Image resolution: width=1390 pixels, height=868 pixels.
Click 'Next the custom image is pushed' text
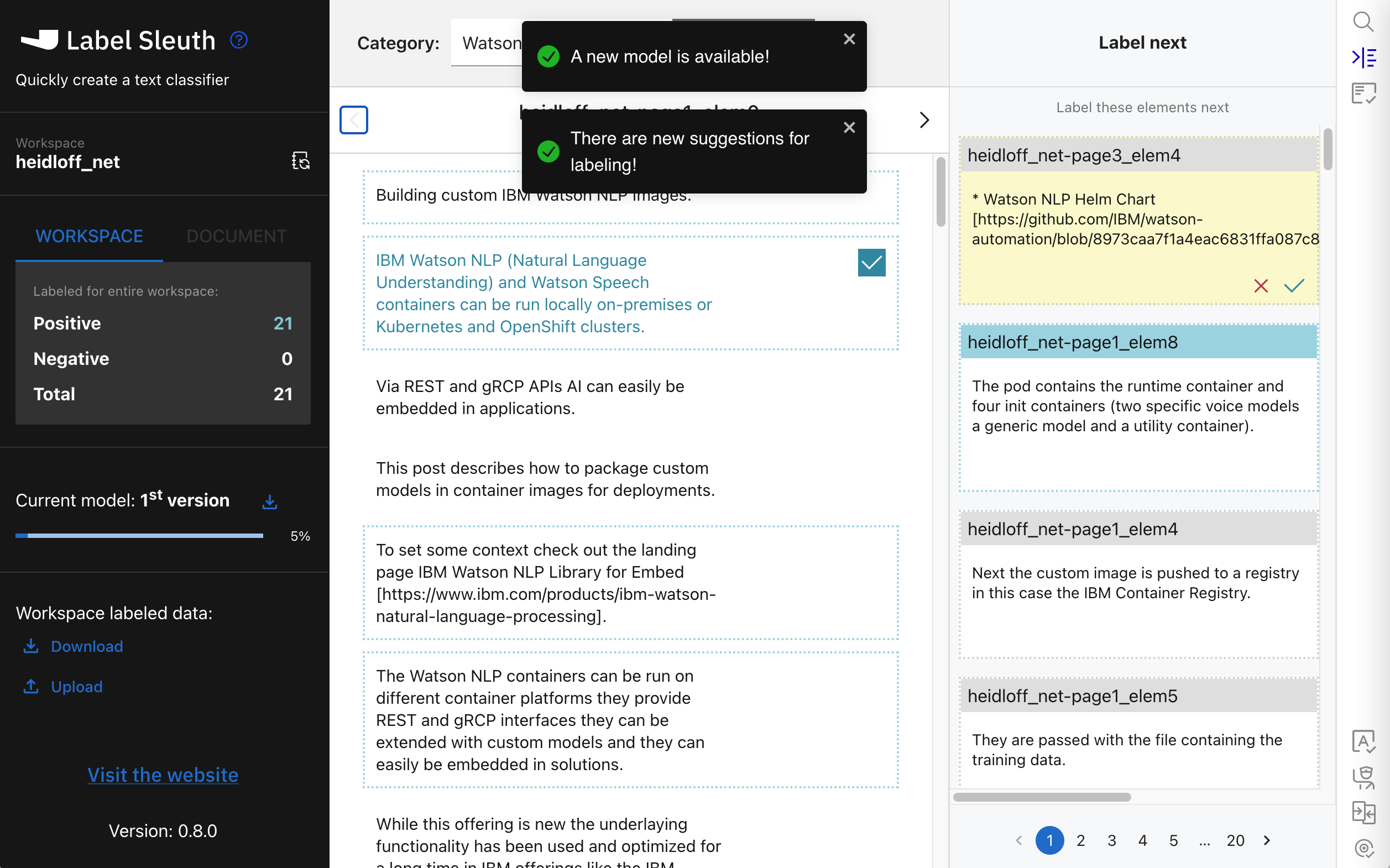[x=1135, y=583]
